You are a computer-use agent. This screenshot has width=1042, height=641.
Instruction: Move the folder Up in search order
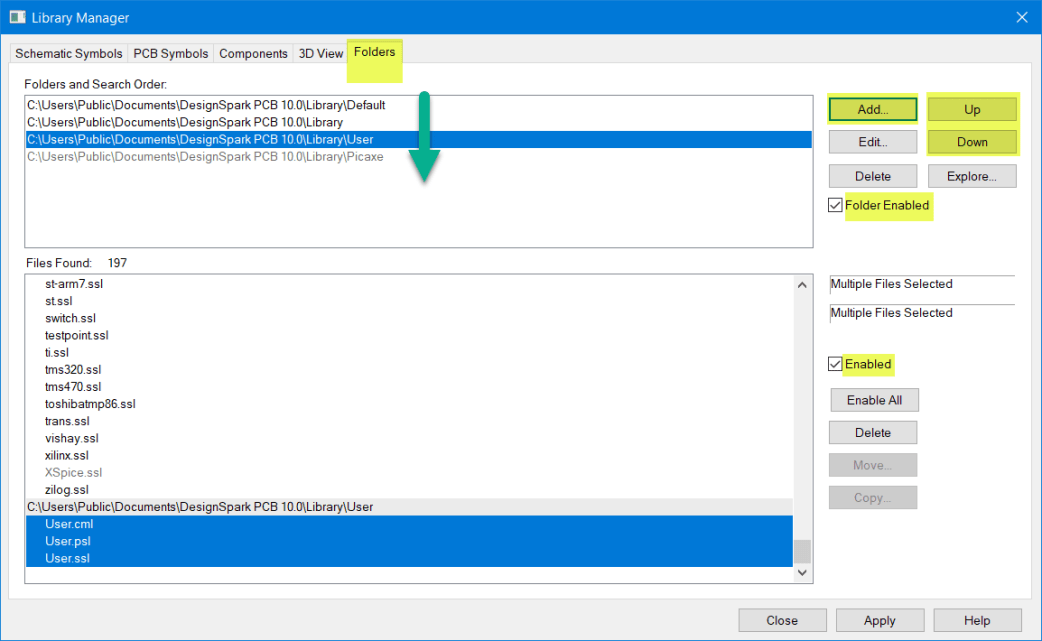click(972, 110)
